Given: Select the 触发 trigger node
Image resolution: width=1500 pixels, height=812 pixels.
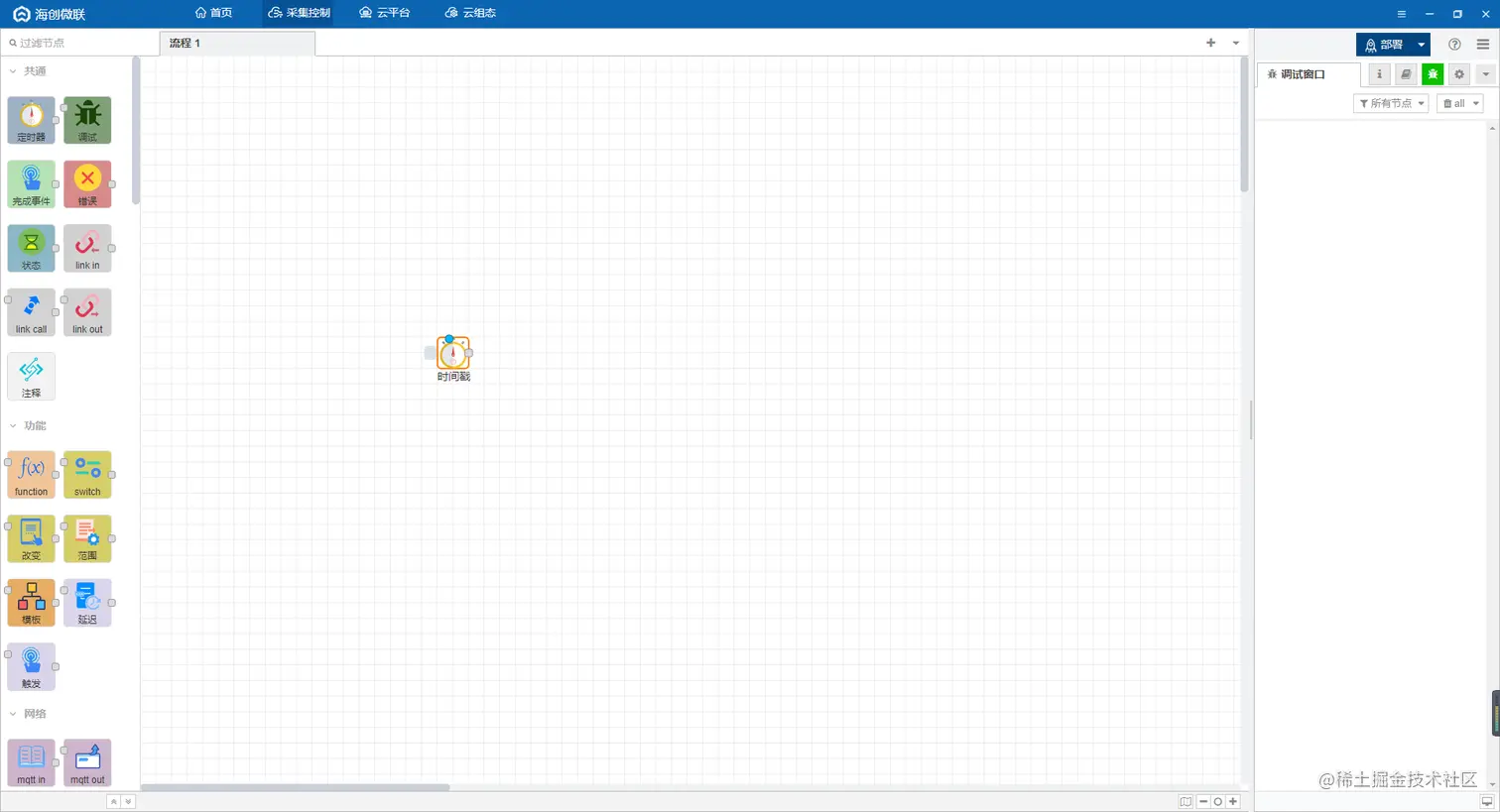Looking at the screenshot, I should 31,667.
